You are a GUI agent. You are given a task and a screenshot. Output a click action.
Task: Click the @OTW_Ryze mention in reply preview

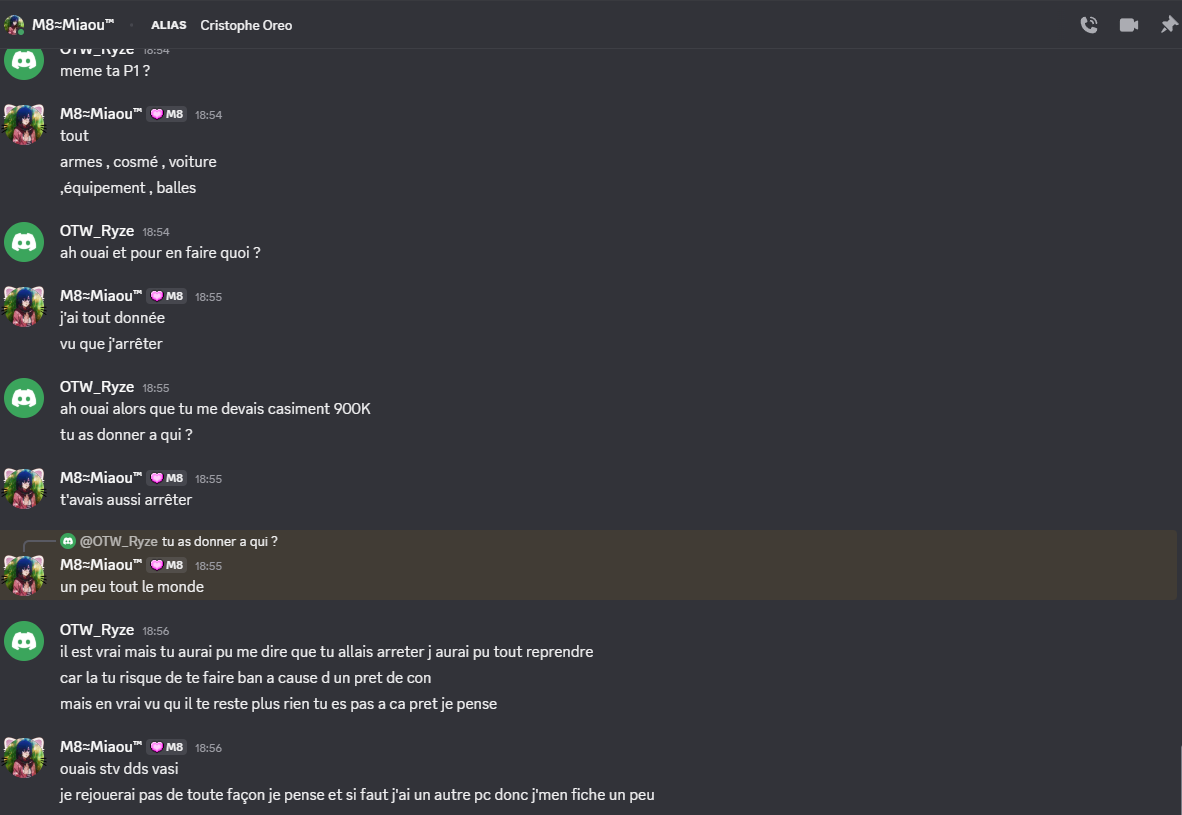click(118, 541)
